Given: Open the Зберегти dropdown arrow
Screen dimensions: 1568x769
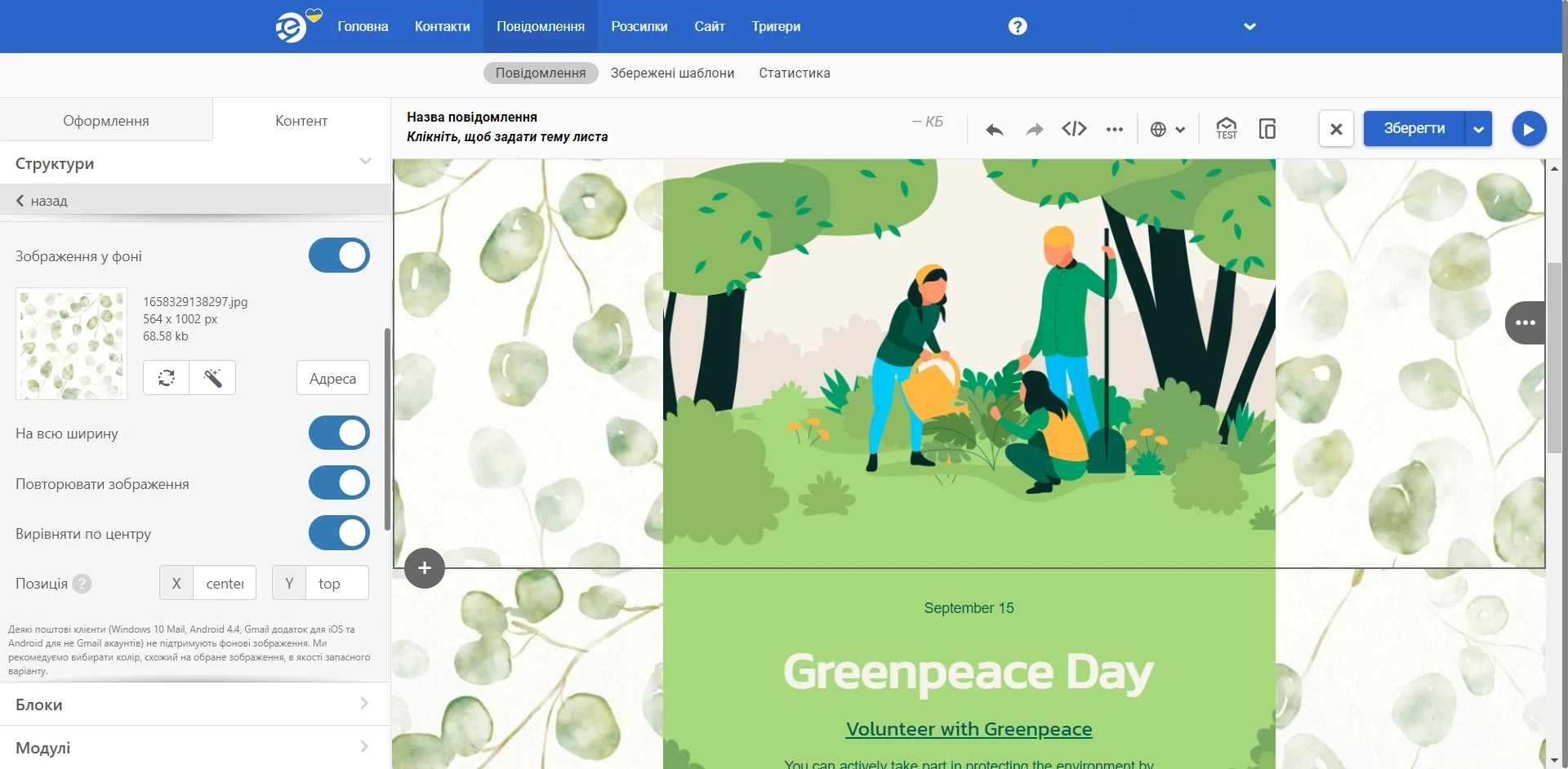Looking at the screenshot, I should coord(1478,129).
